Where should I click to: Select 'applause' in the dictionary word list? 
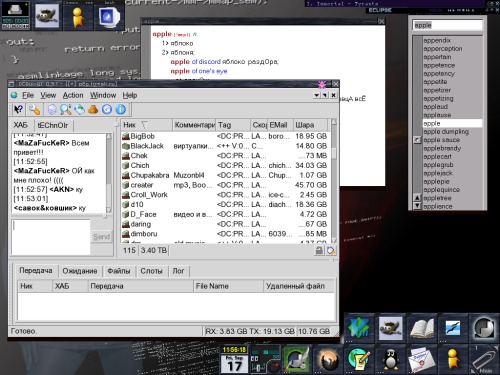(437, 115)
